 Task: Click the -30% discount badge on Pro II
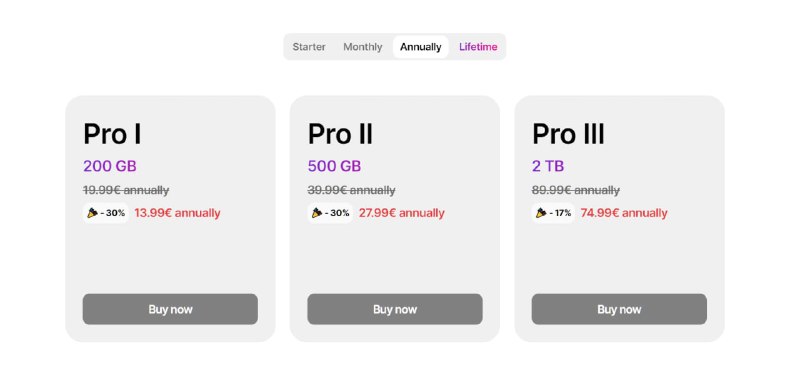pos(331,213)
